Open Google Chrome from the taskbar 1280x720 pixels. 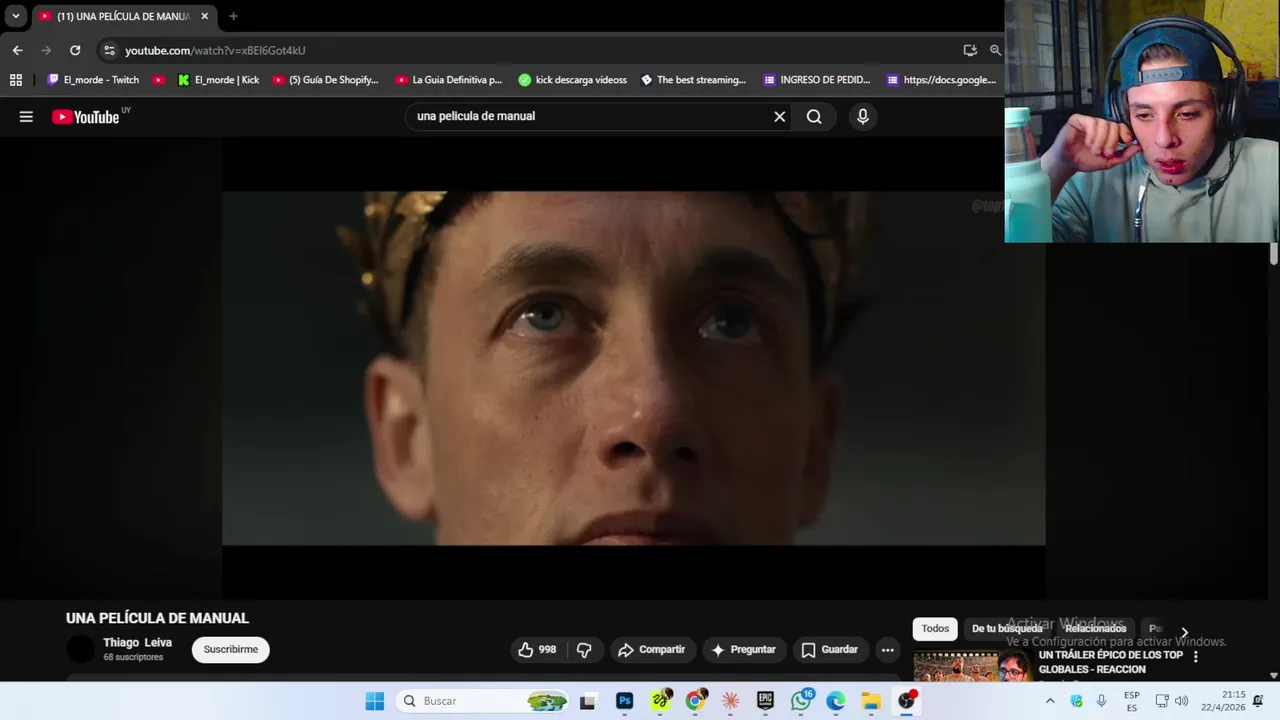click(x=695, y=701)
